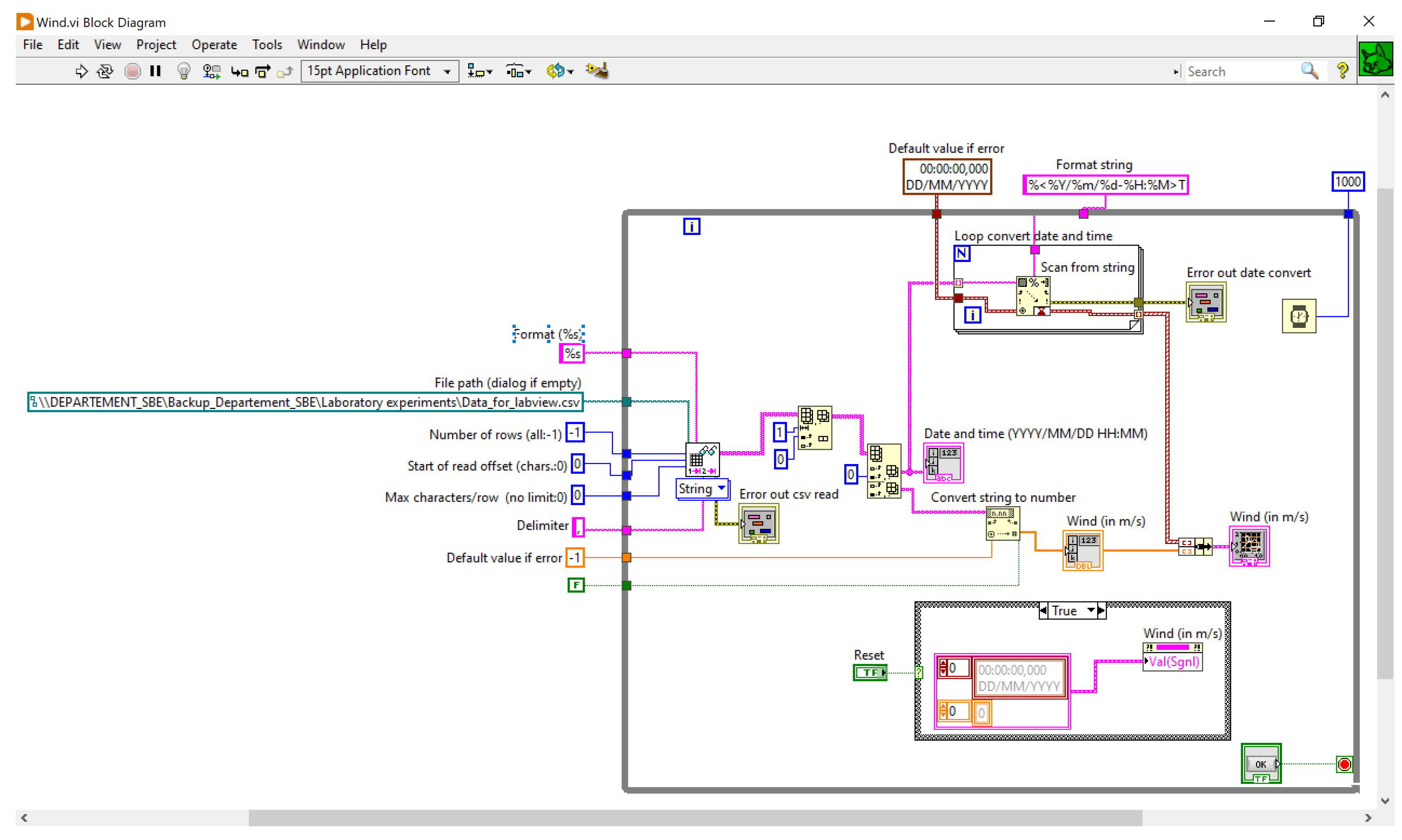Screen dimensions: 1402x840
Task: Toggle Highlight Execution lightbulb
Action: pyautogui.click(x=183, y=71)
